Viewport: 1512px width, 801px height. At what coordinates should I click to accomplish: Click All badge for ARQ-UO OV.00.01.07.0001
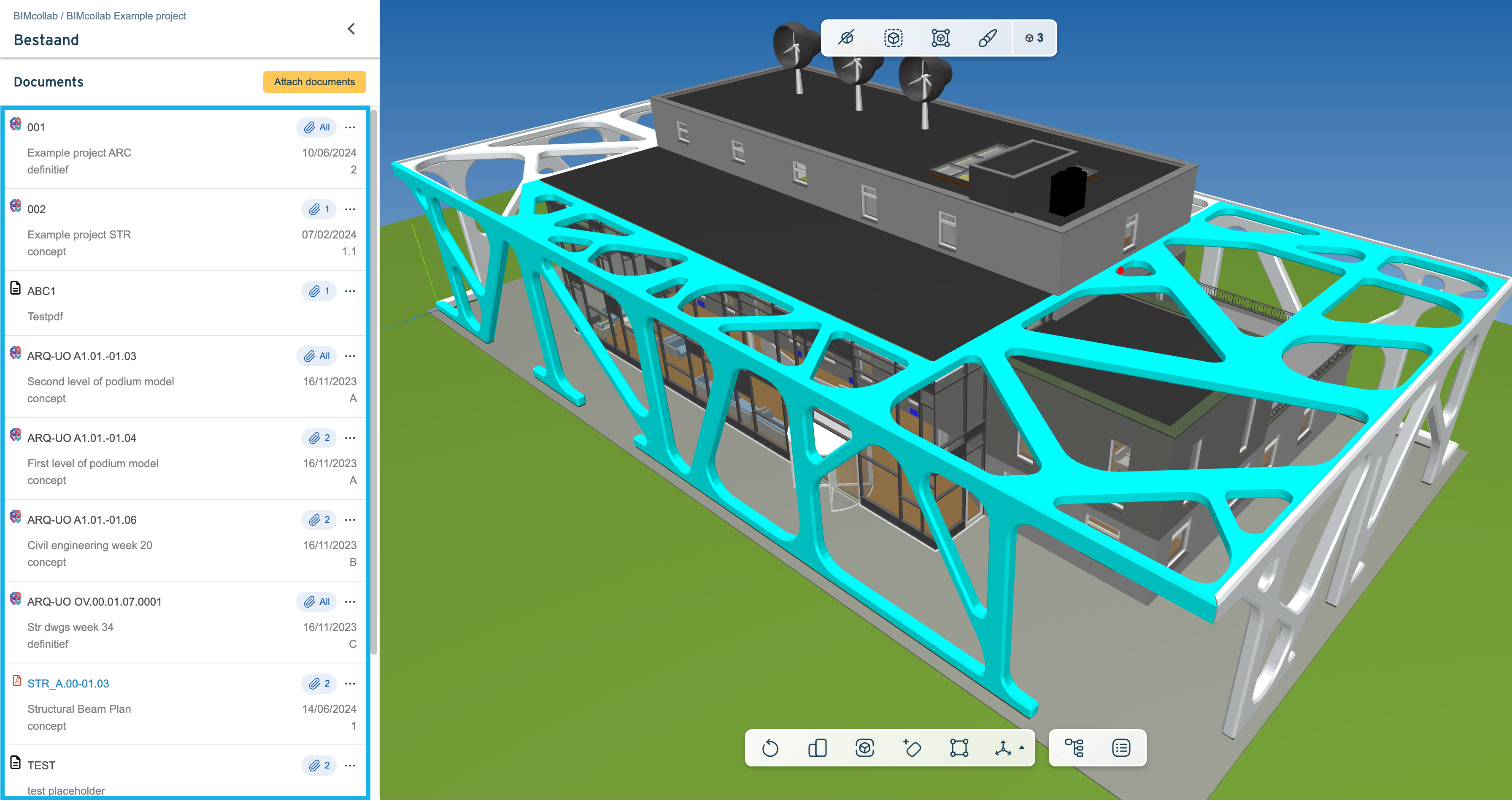click(316, 601)
